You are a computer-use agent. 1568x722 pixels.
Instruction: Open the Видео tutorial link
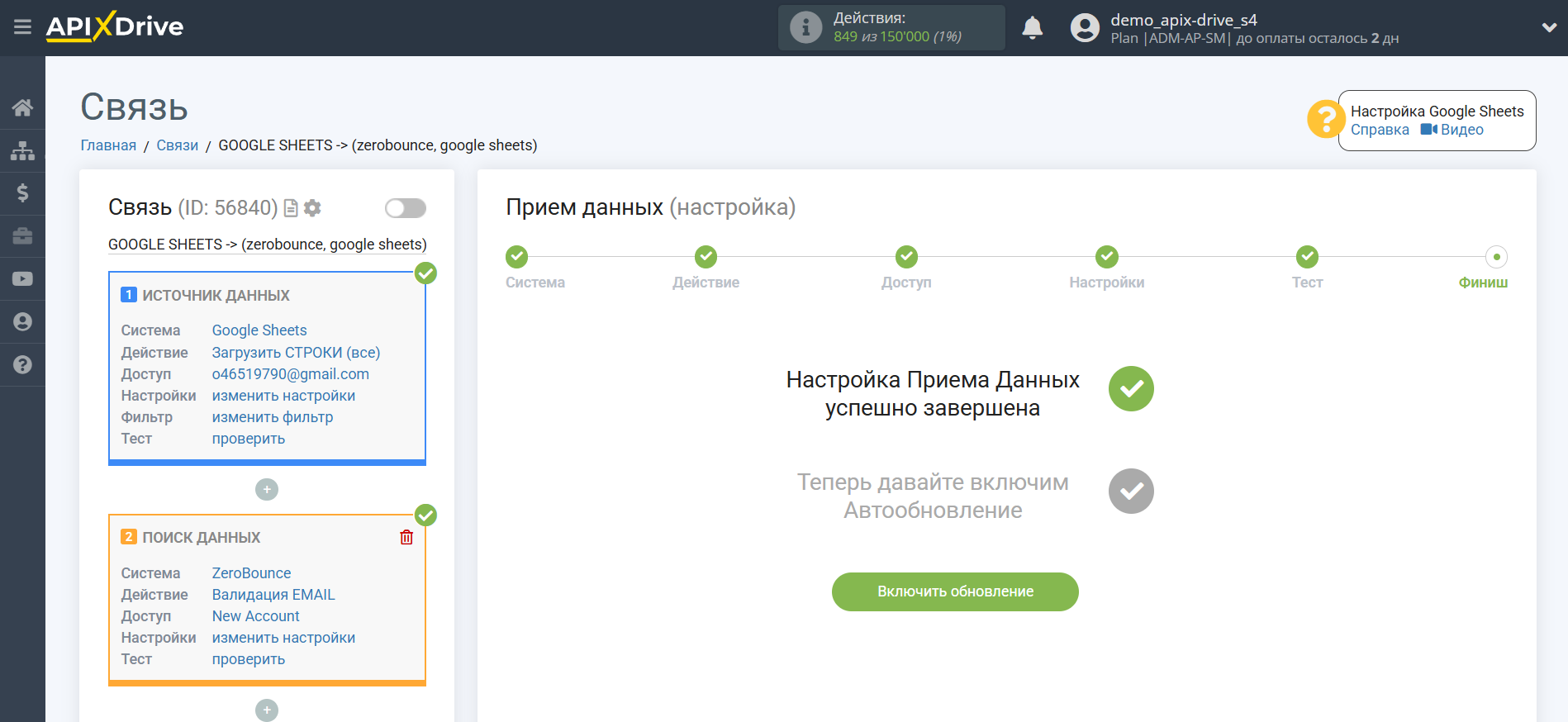point(1452,130)
